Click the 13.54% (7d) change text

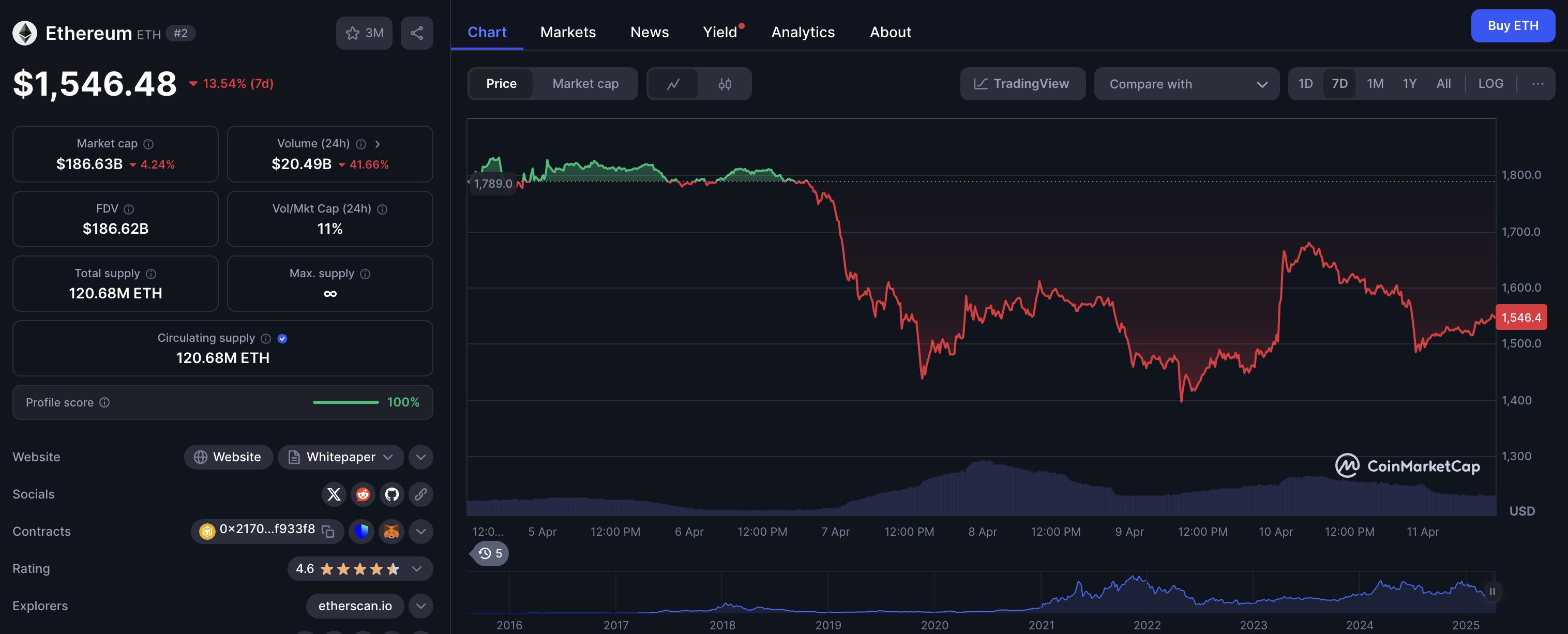tap(238, 83)
